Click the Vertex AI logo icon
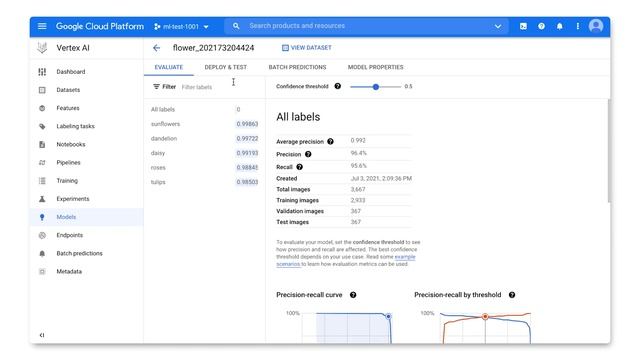640x360 pixels. (x=42, y=48)
